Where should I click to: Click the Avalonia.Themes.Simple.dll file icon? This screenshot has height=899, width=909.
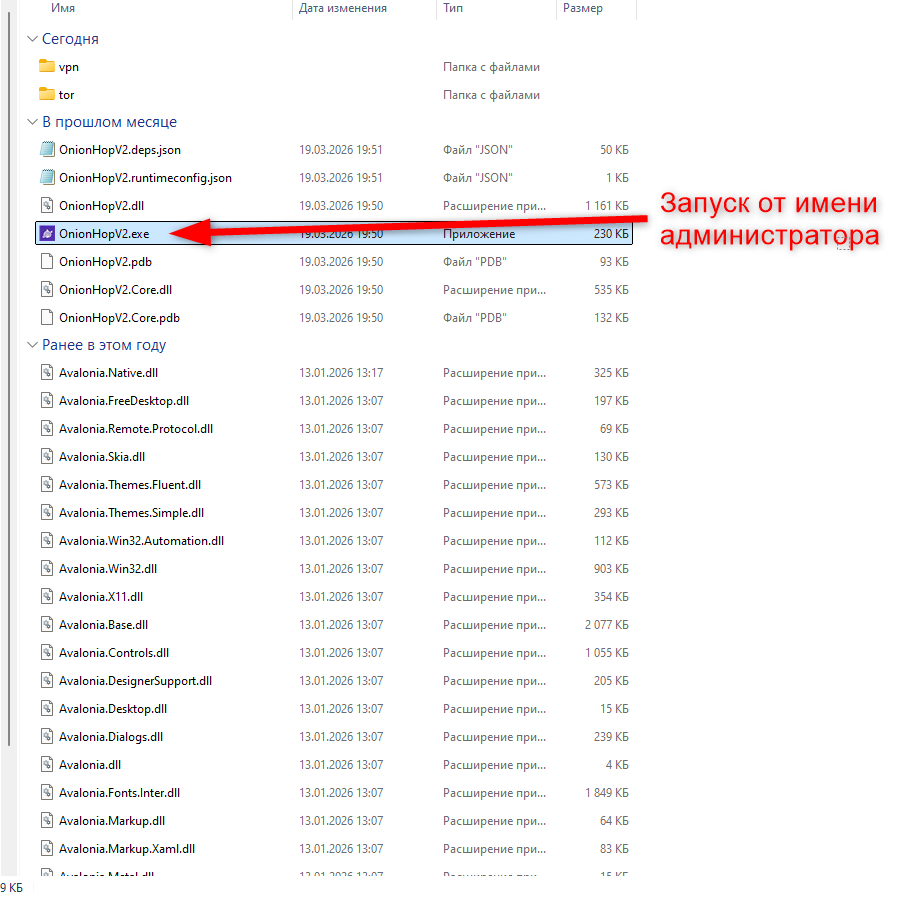click(x=47, y=512)
